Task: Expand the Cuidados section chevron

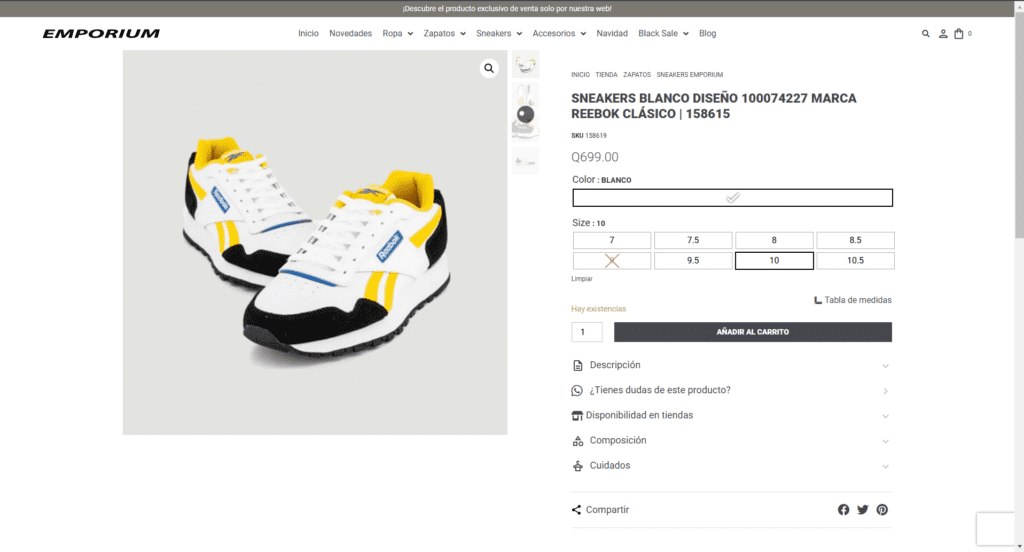Action: click(x=886, y=466)
